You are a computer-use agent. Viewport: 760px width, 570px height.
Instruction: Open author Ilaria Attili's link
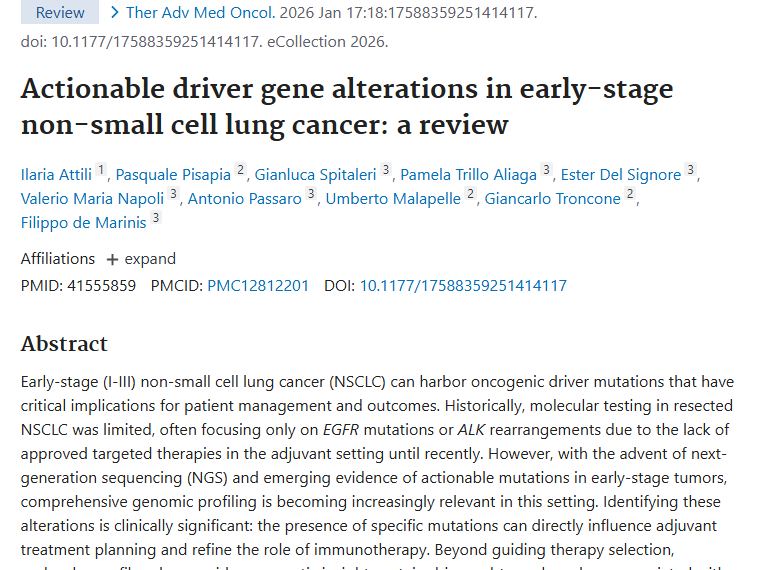point(58,174)
